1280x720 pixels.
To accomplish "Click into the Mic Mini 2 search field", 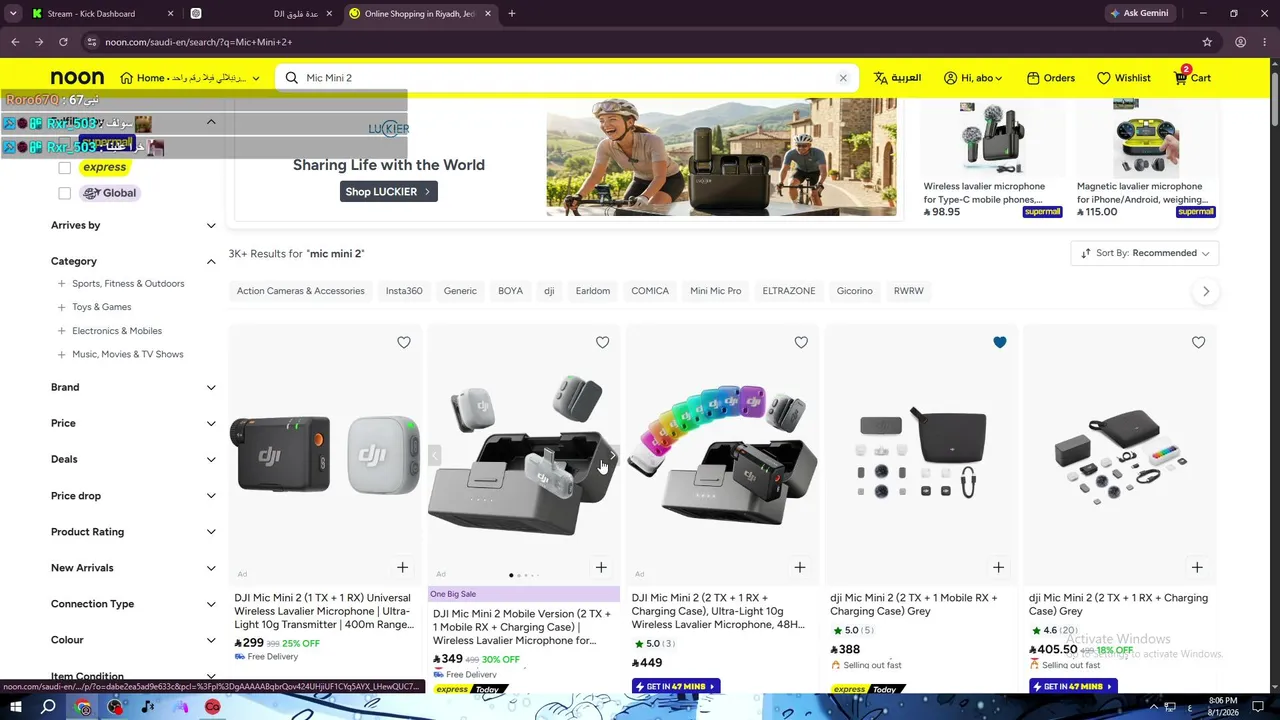I will click(567, 78).
